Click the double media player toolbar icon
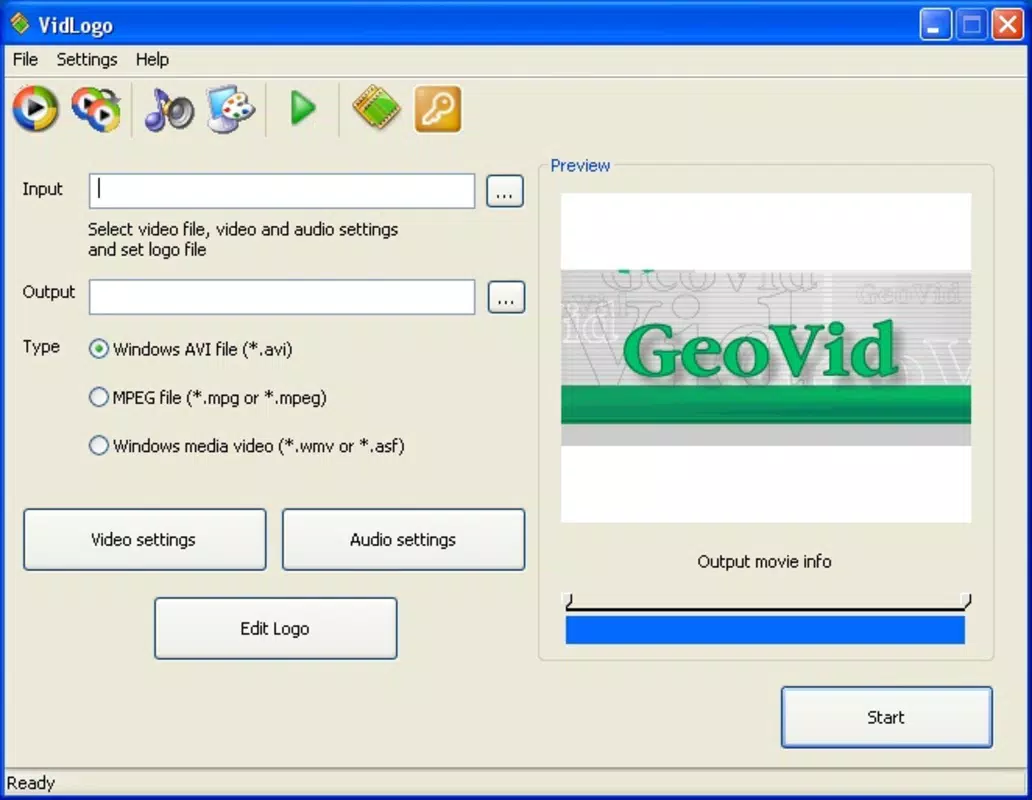1032x800 pixels. tap(96, 109)
